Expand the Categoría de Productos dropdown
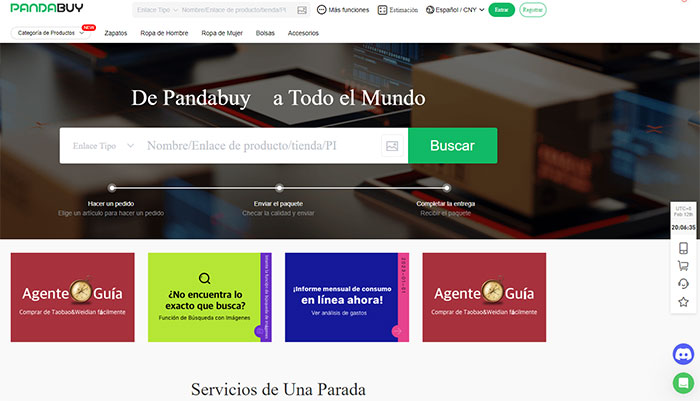Image resolution: width=700 pixels, height=401 pixels. coord(50,33)
